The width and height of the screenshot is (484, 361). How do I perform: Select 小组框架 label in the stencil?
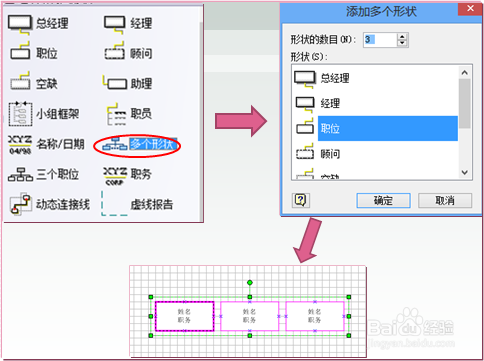tap(57, 114)
